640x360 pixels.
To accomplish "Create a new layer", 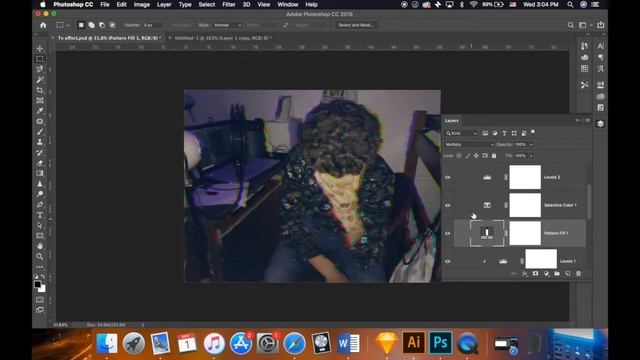I will [568, 274].
